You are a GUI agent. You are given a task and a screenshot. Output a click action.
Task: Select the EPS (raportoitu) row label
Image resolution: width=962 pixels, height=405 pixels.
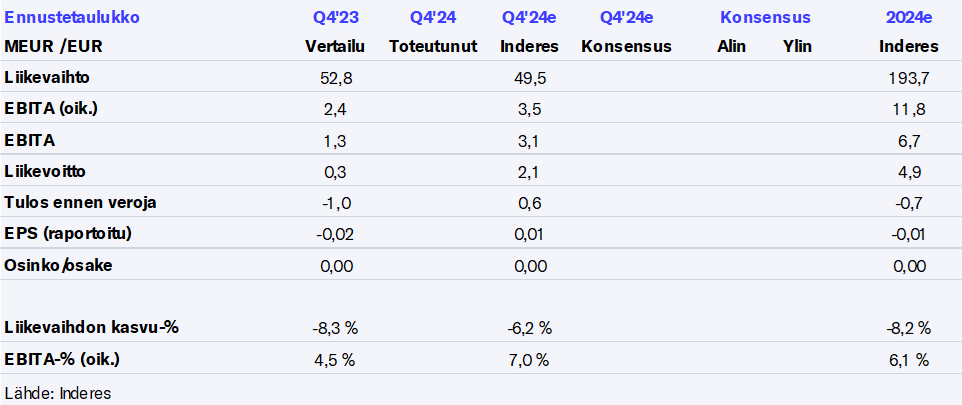[x=68, y=234]
